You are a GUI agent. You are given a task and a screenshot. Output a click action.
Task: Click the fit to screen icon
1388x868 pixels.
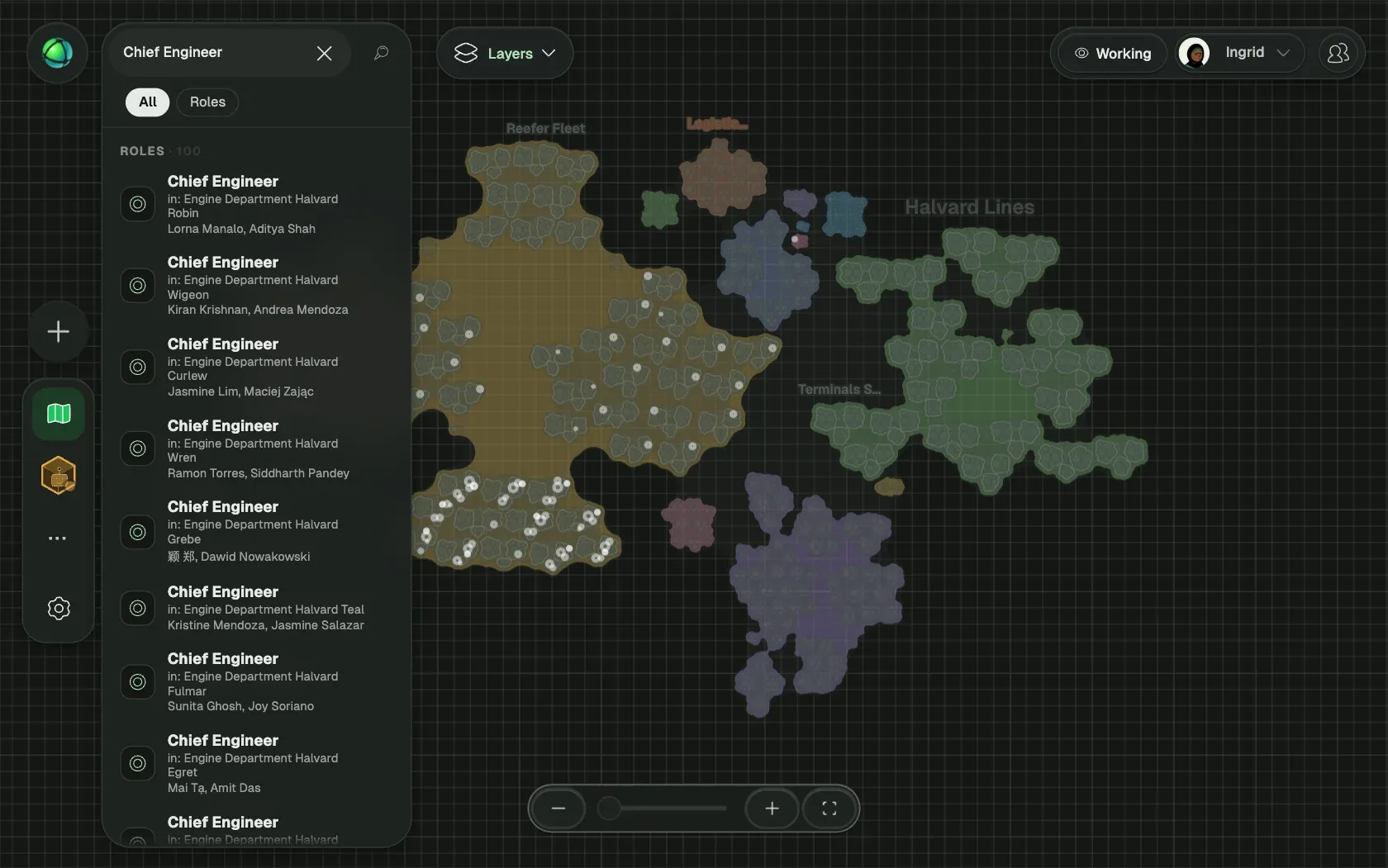click(x=829, y=809)
